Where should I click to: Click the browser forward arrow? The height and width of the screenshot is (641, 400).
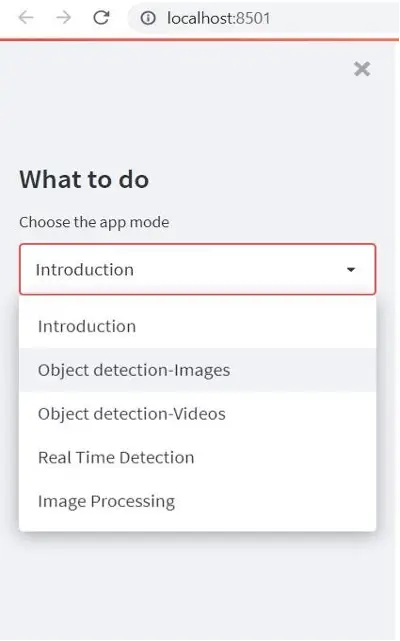tap(63, 18)
